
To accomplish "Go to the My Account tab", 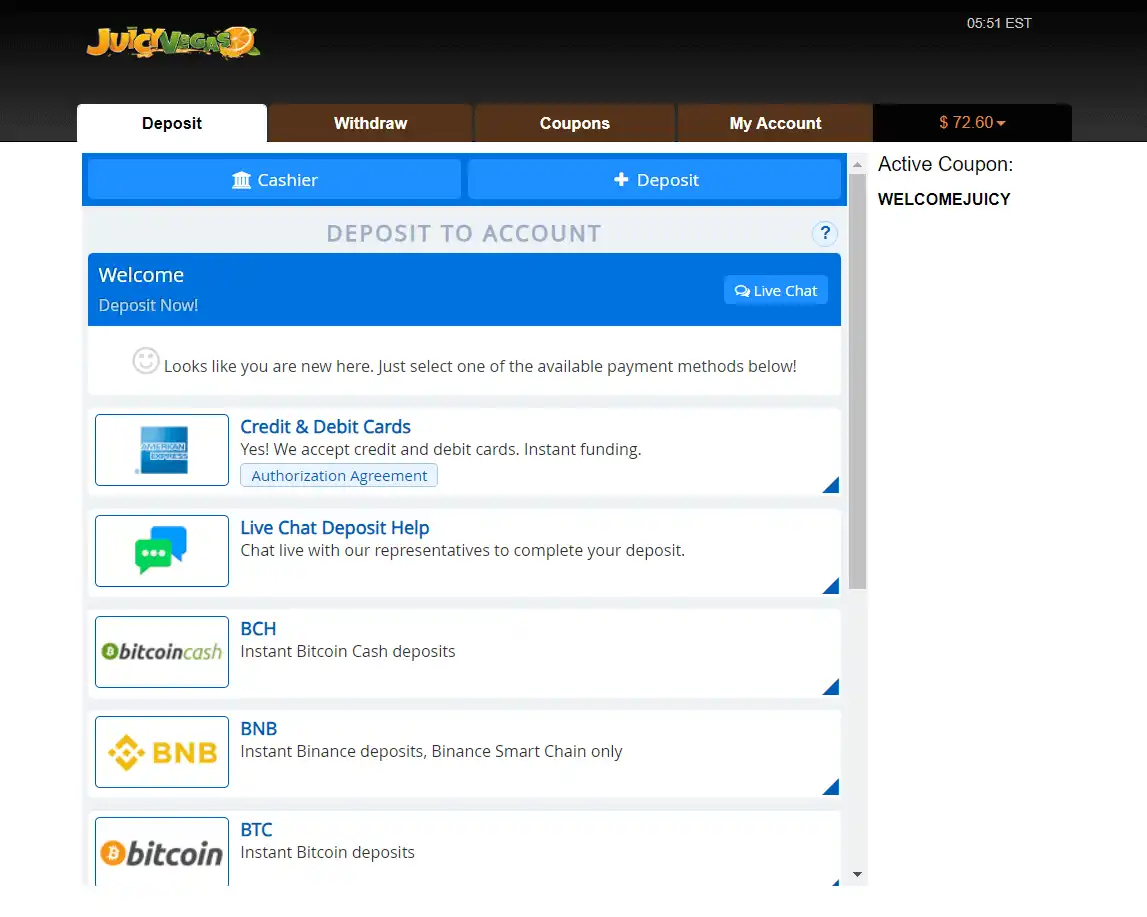I will tap(775, 124).
